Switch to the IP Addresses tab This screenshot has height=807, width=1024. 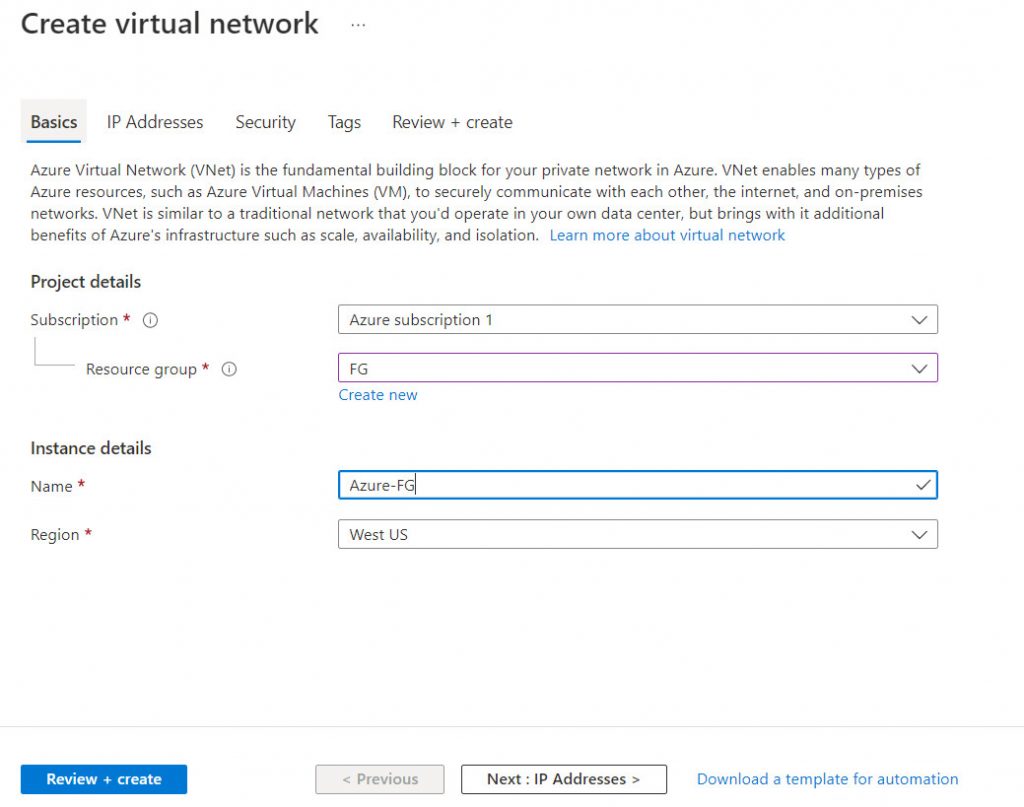(x=155, y=122)
